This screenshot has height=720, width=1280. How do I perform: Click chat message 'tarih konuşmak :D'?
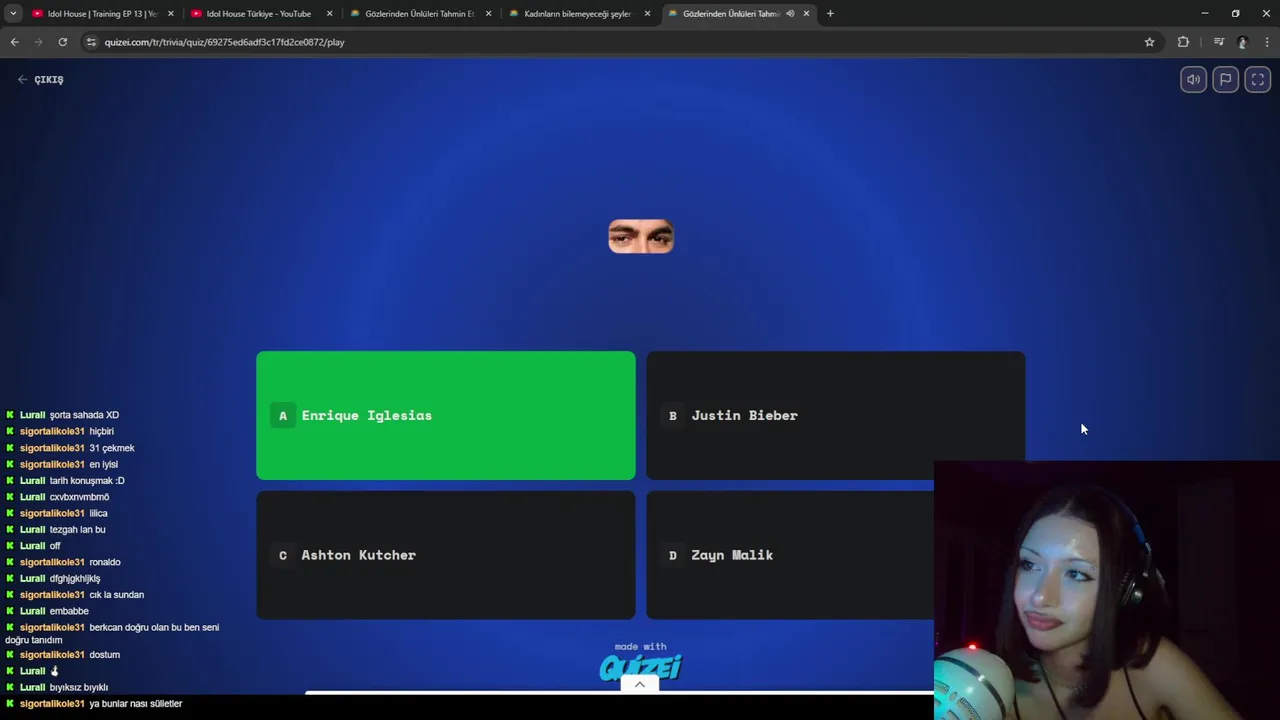click(x=87, y=481)
